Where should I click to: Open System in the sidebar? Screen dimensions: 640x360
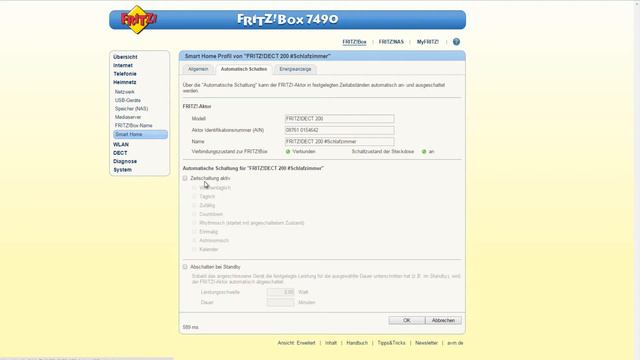[x=122, y=170]
